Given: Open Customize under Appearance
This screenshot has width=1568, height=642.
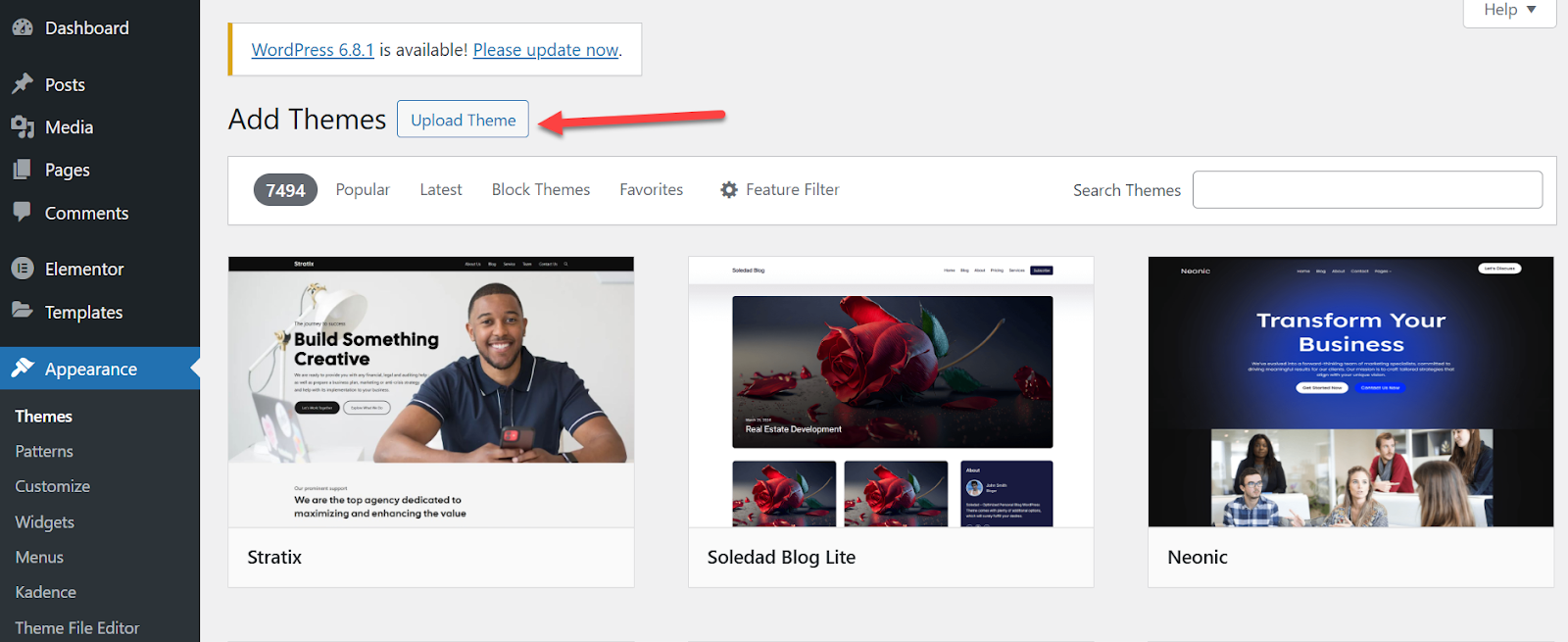Looking at the screenshot, I should click(x=53, y=486).
